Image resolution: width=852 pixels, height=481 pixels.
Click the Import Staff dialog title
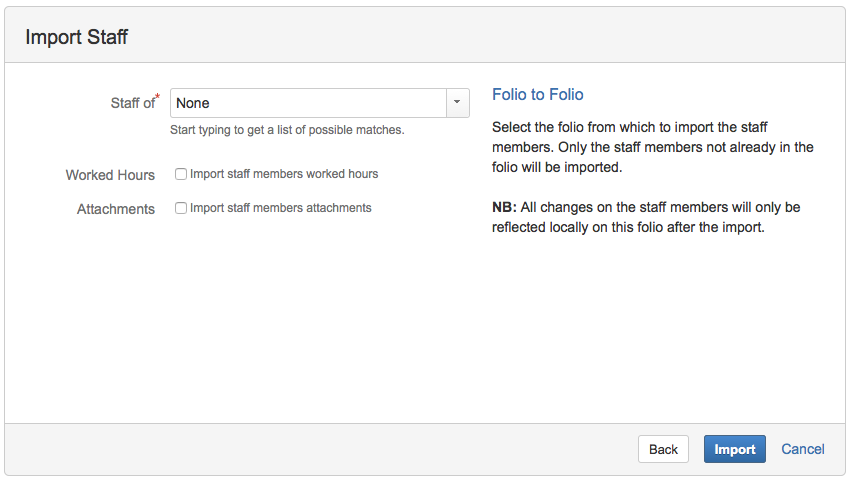(76, 38)
